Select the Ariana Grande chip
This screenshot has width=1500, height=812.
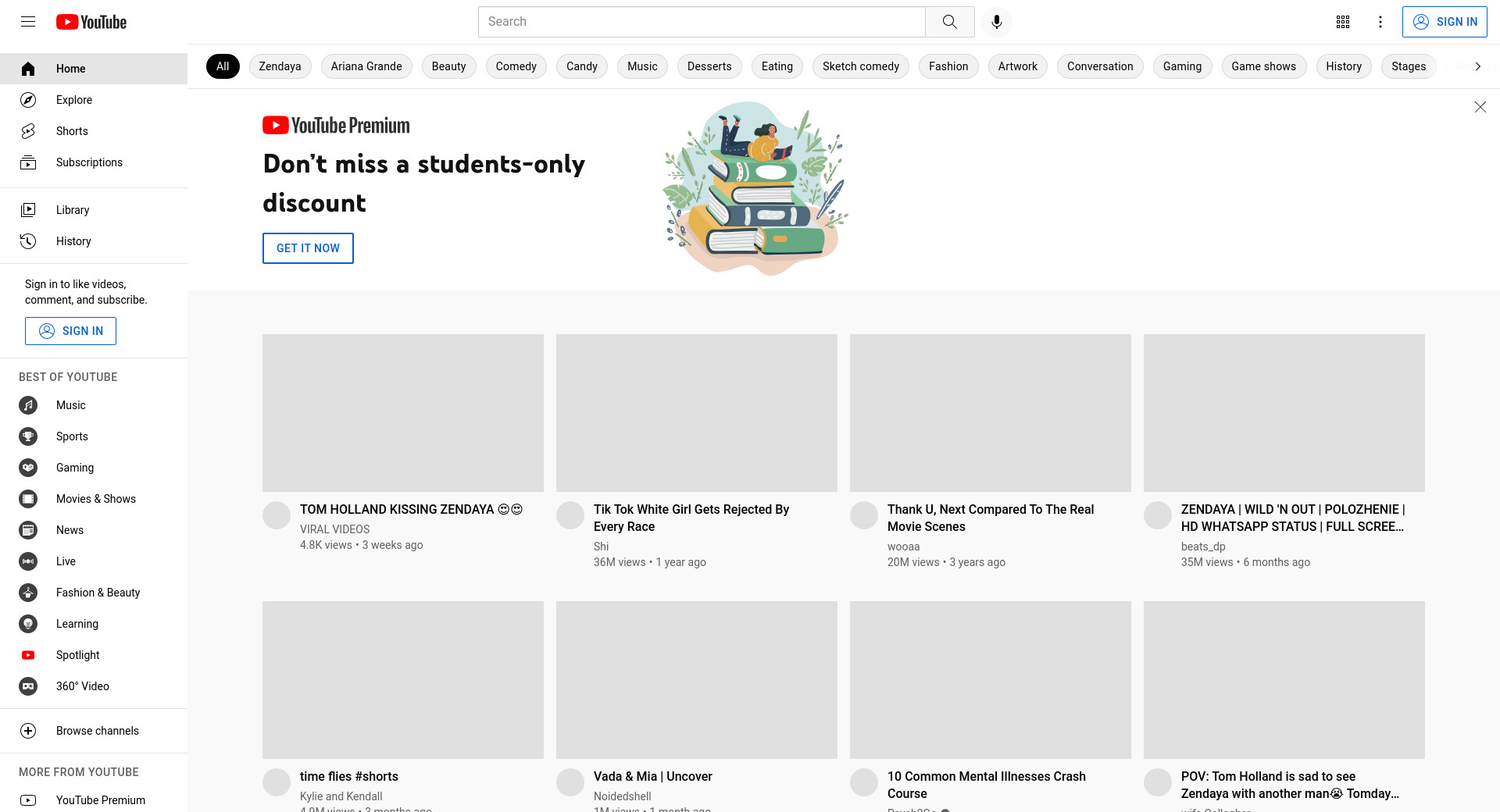[x=366, y=66]
